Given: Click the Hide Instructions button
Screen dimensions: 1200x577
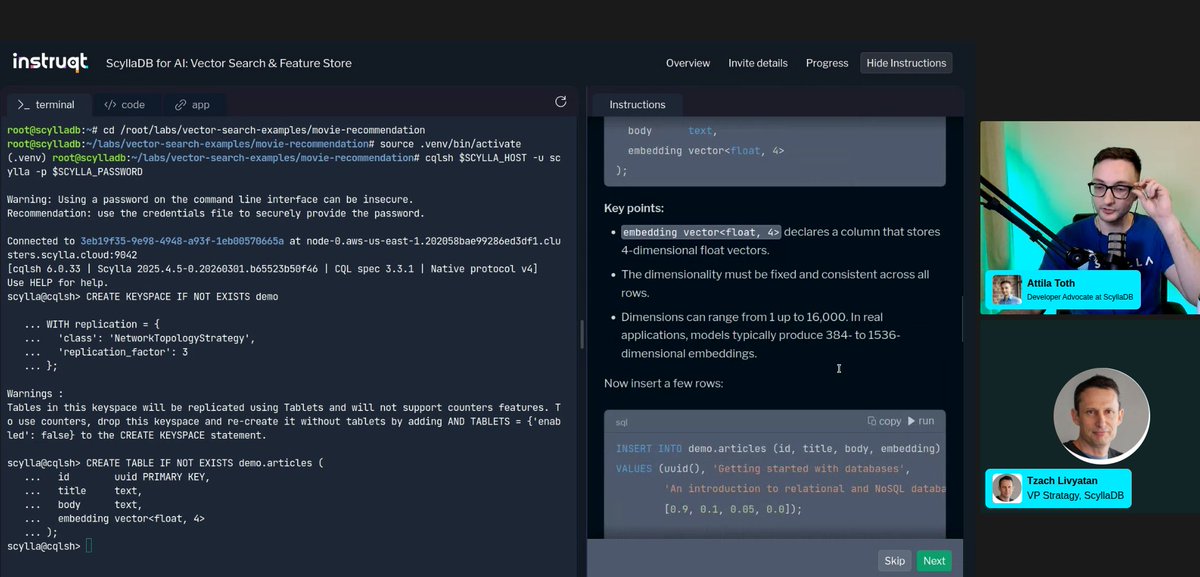Looking at the screenshot, I should pyautogui.click(x=906, y=63).
